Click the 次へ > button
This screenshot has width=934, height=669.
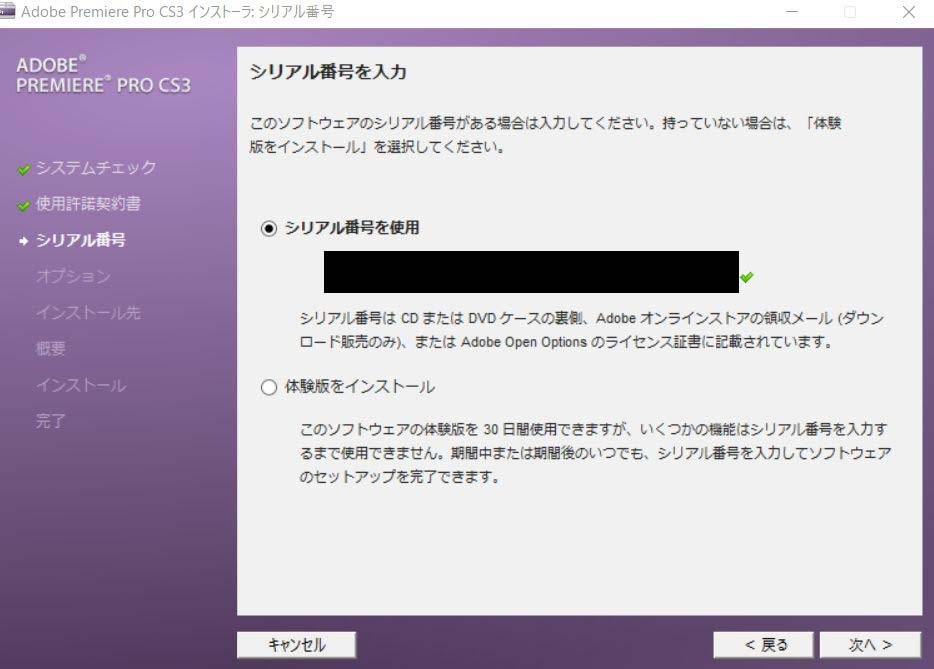(x=870, y=645)
